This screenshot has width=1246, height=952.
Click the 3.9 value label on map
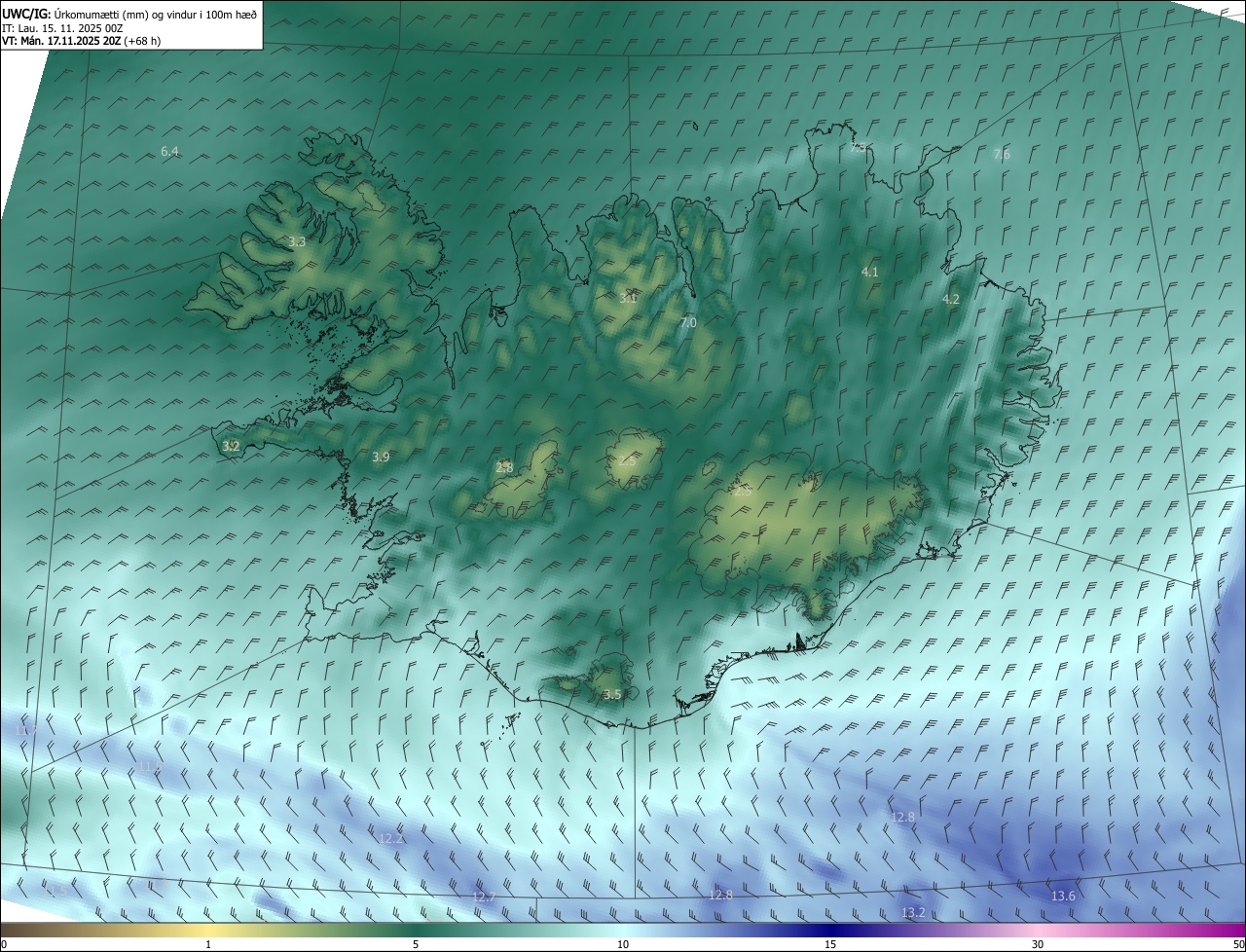381,457
